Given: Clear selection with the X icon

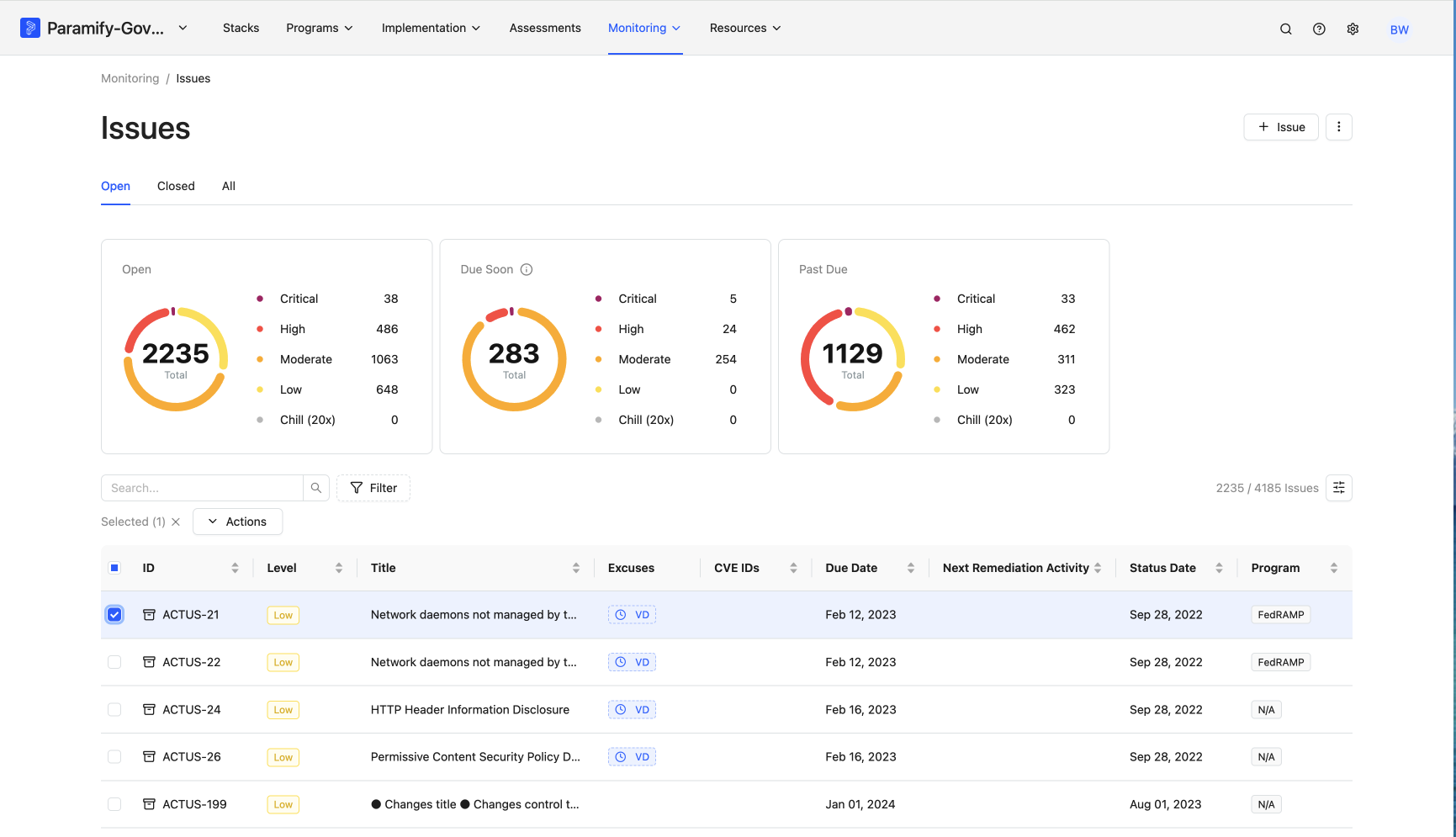Looking at the screenshot, I should [176, 522].
